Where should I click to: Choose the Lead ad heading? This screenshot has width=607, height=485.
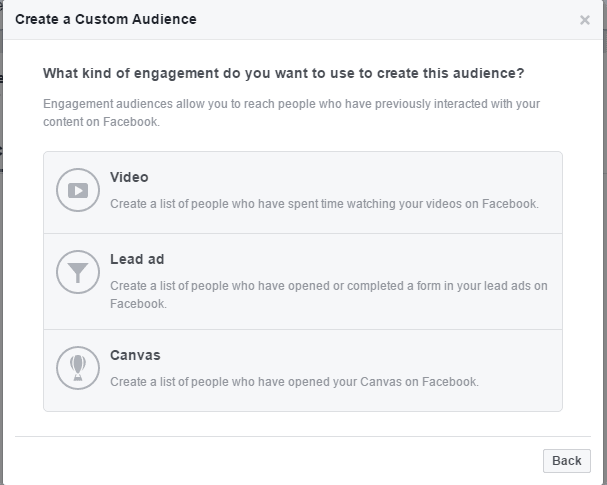[137, 259]
